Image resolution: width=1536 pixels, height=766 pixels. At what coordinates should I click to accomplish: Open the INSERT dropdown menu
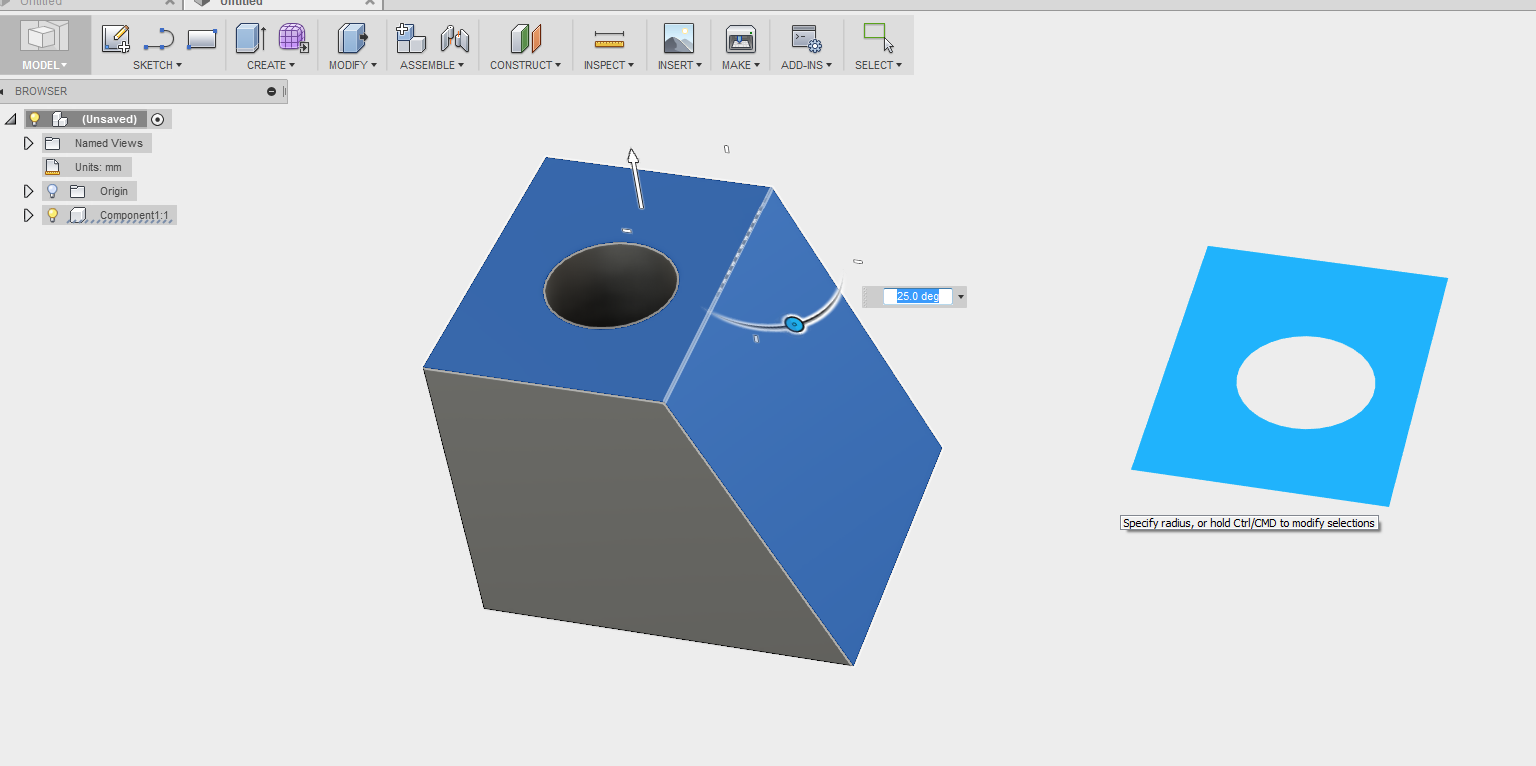click(x=680, y=65)
